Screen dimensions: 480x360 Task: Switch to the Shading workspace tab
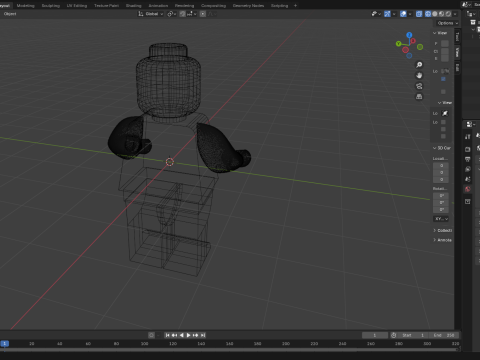coord(133,5)
